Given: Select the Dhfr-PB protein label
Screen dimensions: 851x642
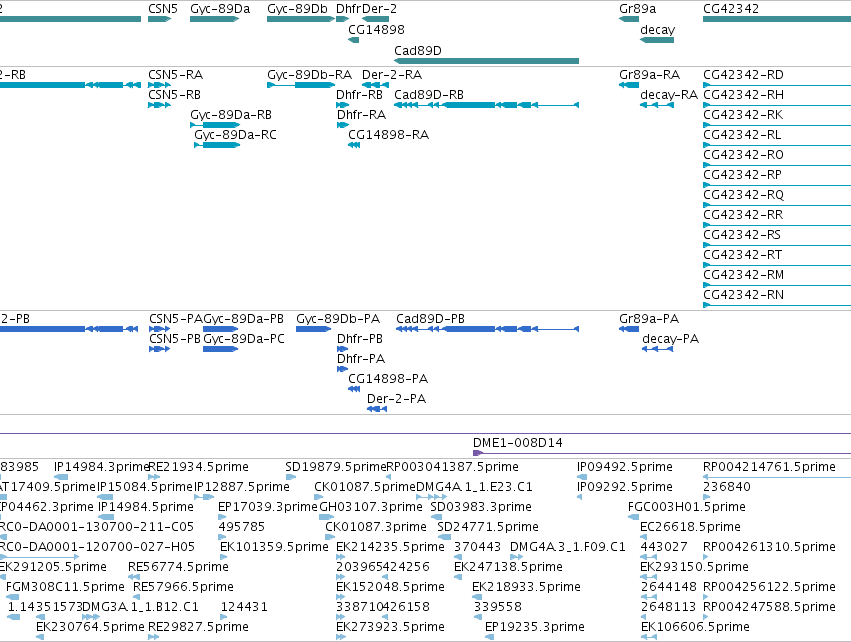Looking at the screenshot, I should point(360,339).
